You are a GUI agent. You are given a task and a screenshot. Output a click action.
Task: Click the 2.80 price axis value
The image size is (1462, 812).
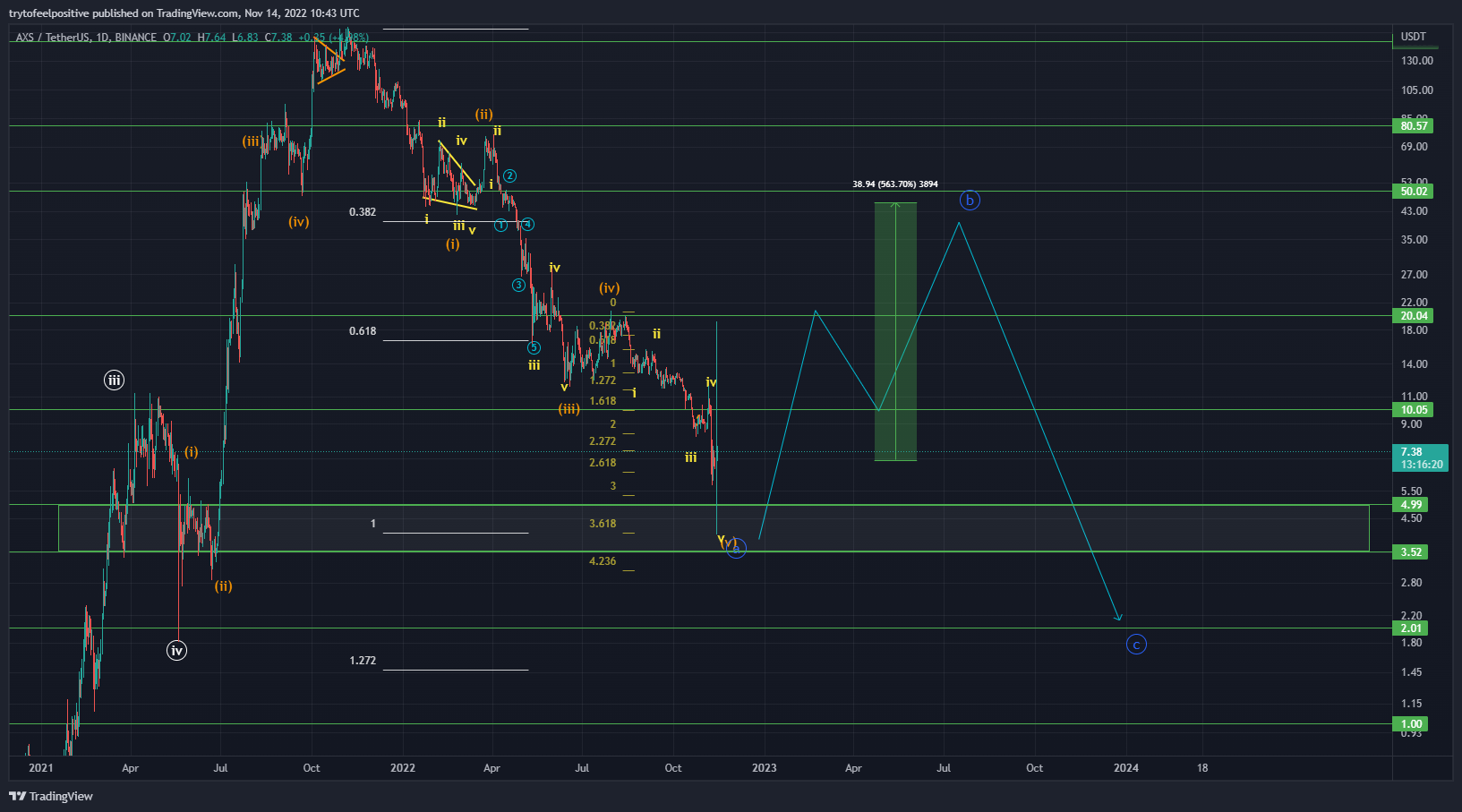(x=1412, y=583)
